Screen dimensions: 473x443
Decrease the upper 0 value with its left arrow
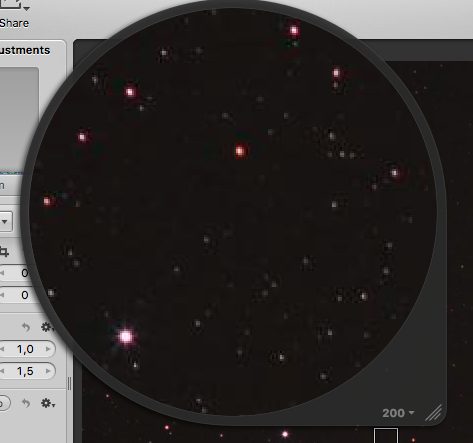2,273
